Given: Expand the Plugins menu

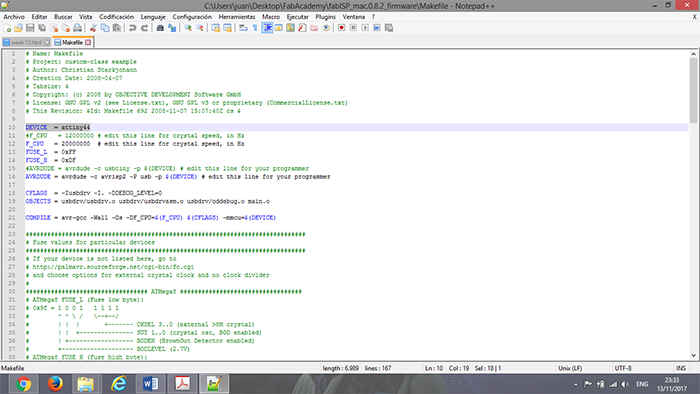Looking at the screenshot, I should (x=325, y=17).
